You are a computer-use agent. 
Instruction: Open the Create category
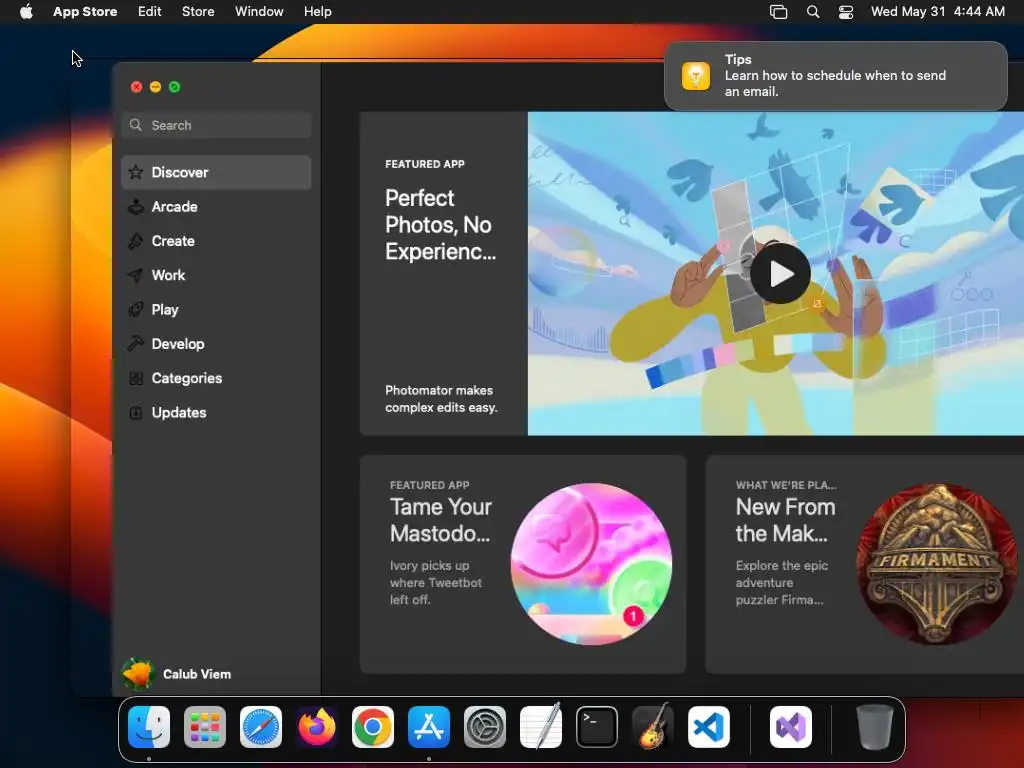[216, 241]
